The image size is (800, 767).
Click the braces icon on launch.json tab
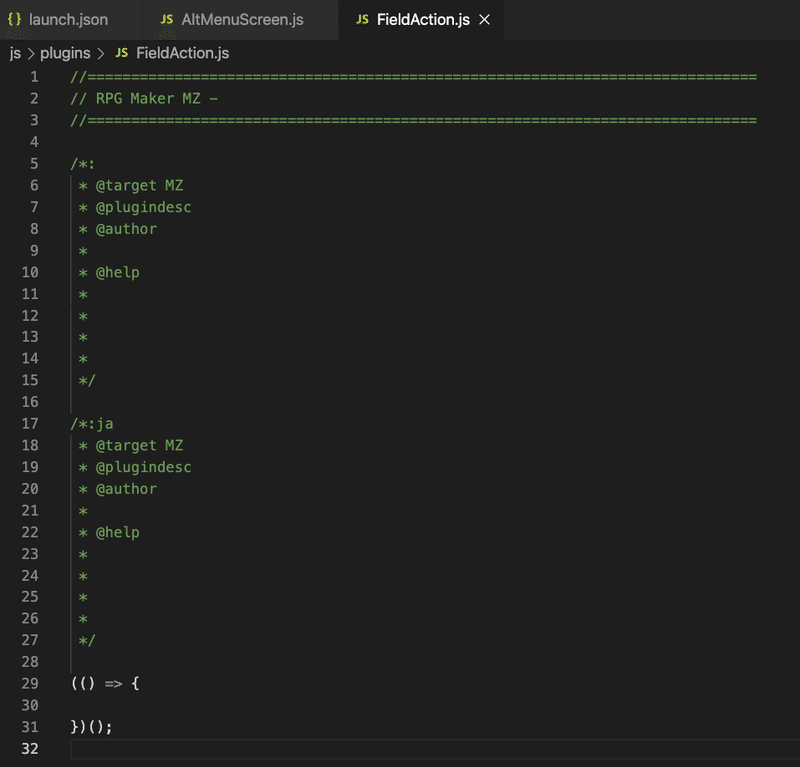coord(15,20)
